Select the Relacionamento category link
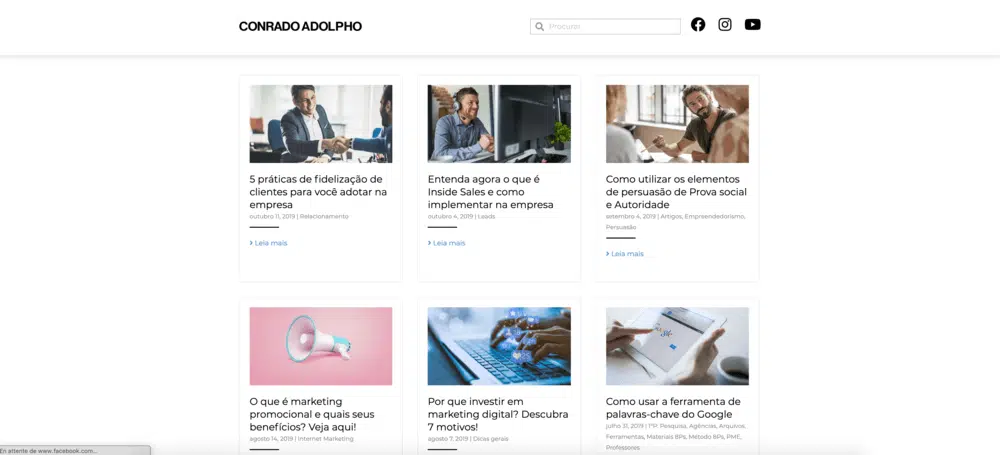Image resolution: width=1000 pixels, height=455 pixels. pyautogui.click(x=324, y=216)
